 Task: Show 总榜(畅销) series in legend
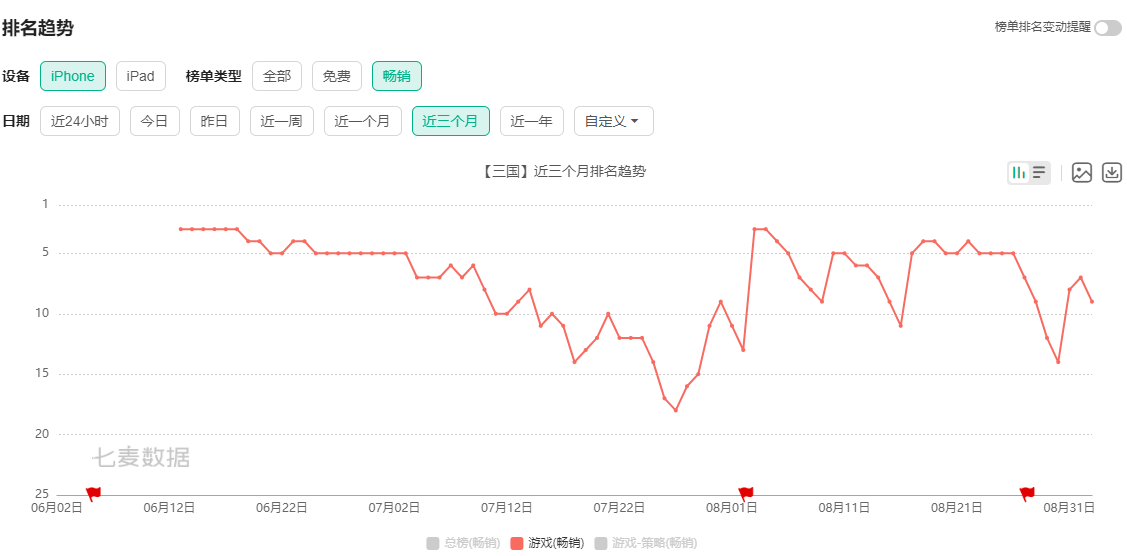tap(463, 543)
